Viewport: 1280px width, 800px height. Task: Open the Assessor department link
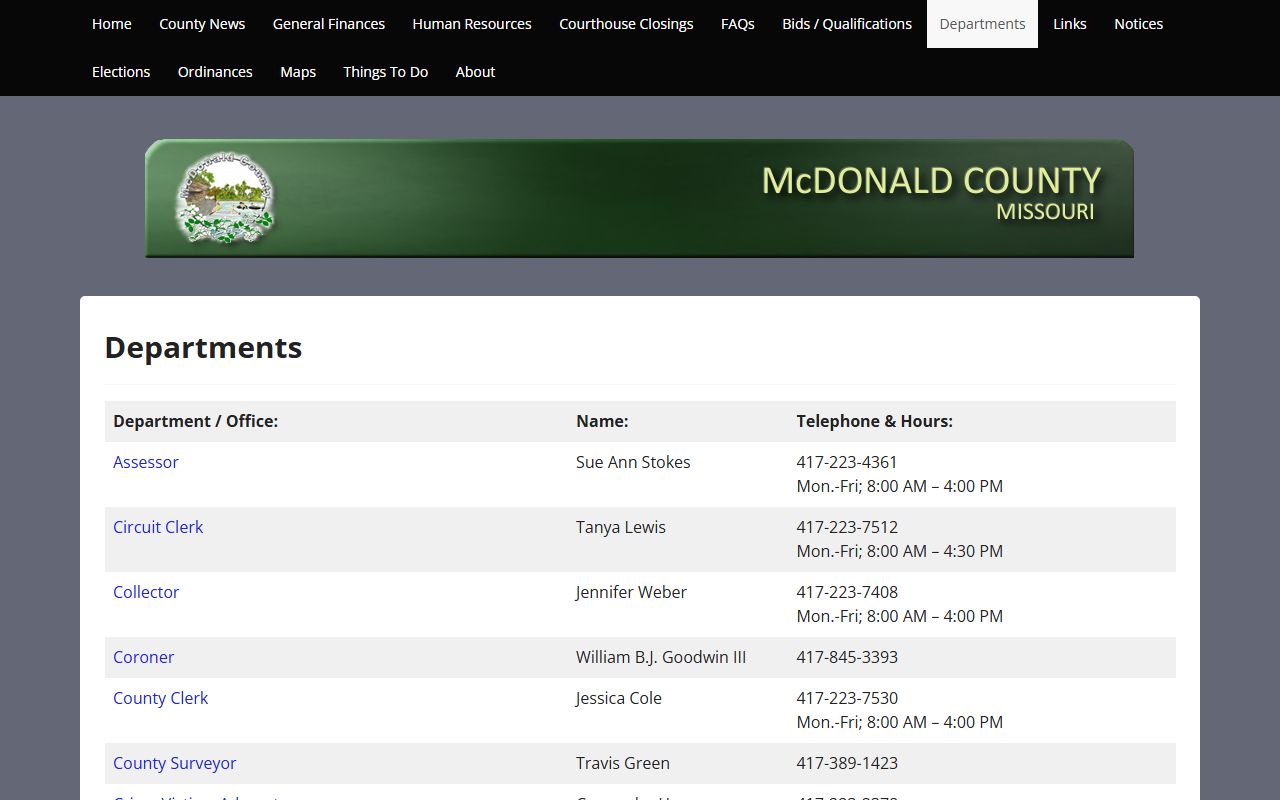[146, 462]
